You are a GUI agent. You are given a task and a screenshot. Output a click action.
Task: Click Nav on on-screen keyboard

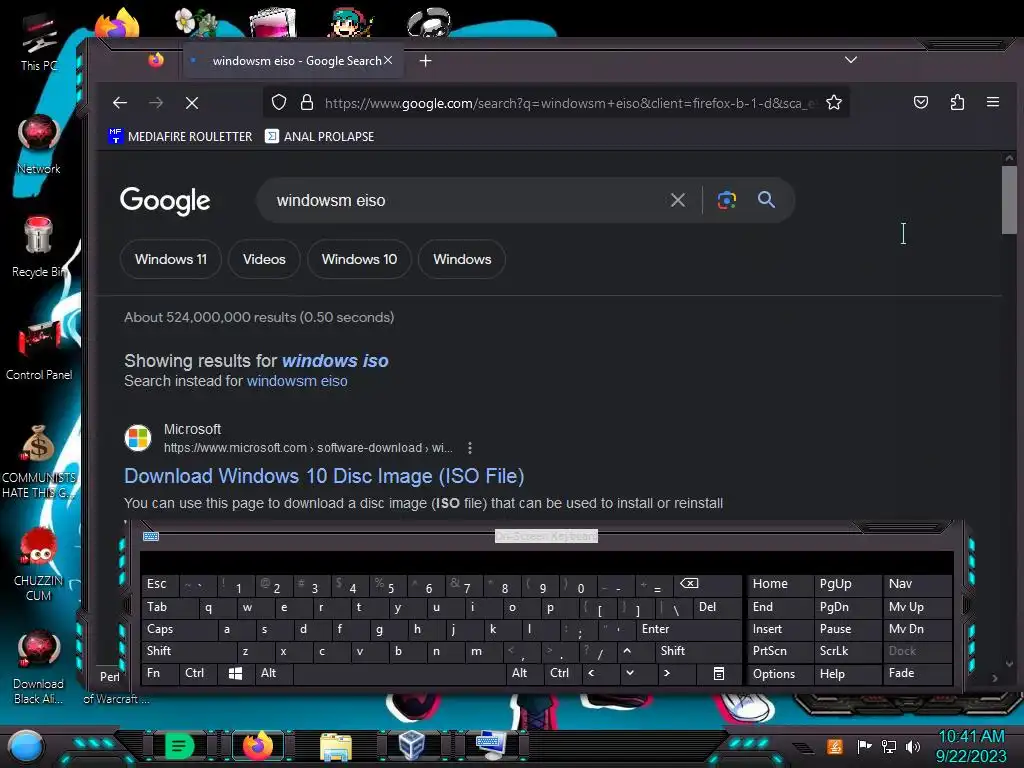pos(917,584)
